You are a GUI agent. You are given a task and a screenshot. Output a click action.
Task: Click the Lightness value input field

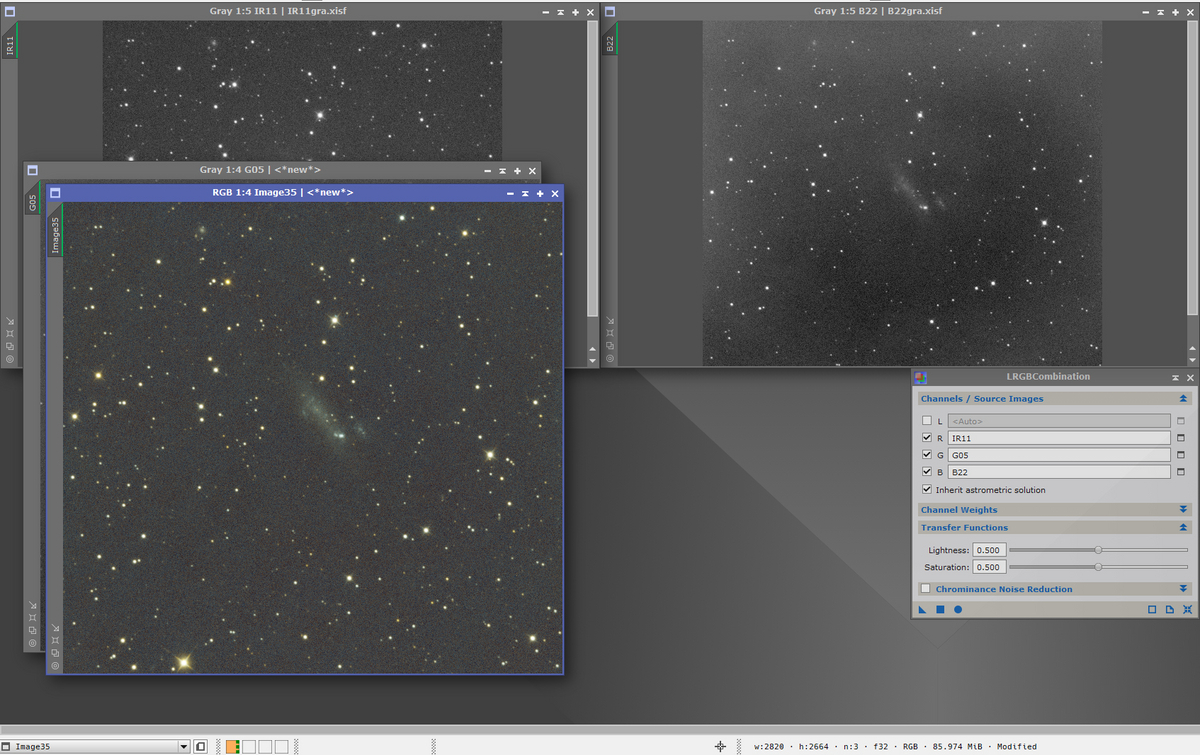point(988,550)
